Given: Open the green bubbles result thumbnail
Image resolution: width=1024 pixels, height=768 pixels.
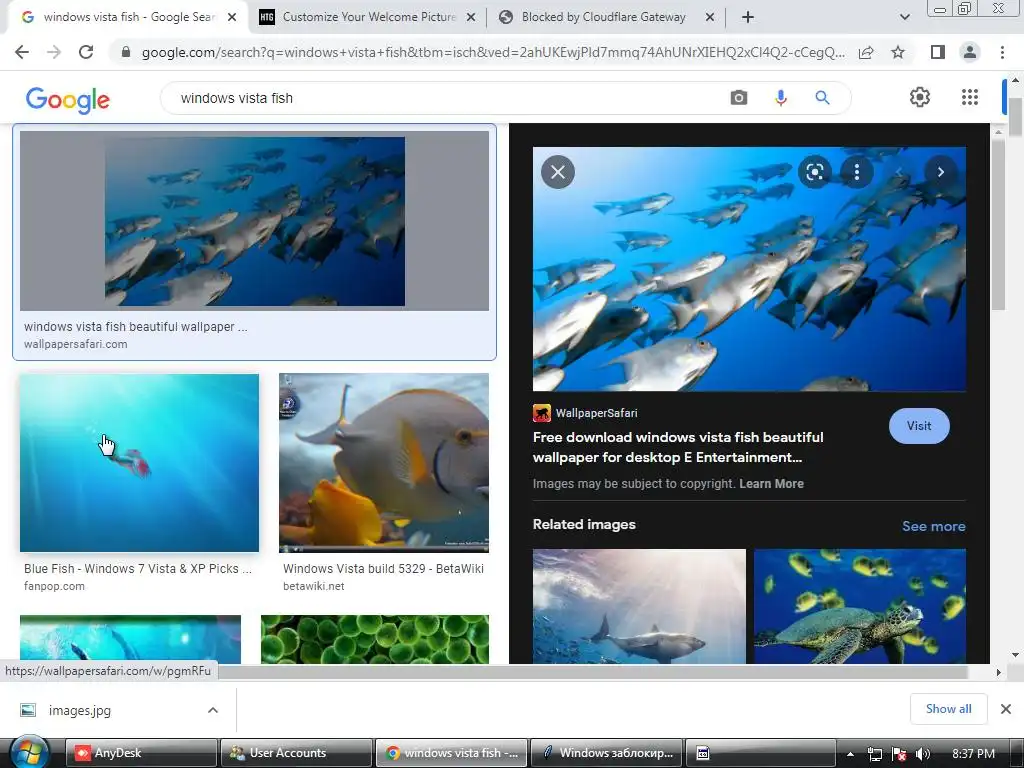Looking at the screenshot, I should [x=375, y=639].
